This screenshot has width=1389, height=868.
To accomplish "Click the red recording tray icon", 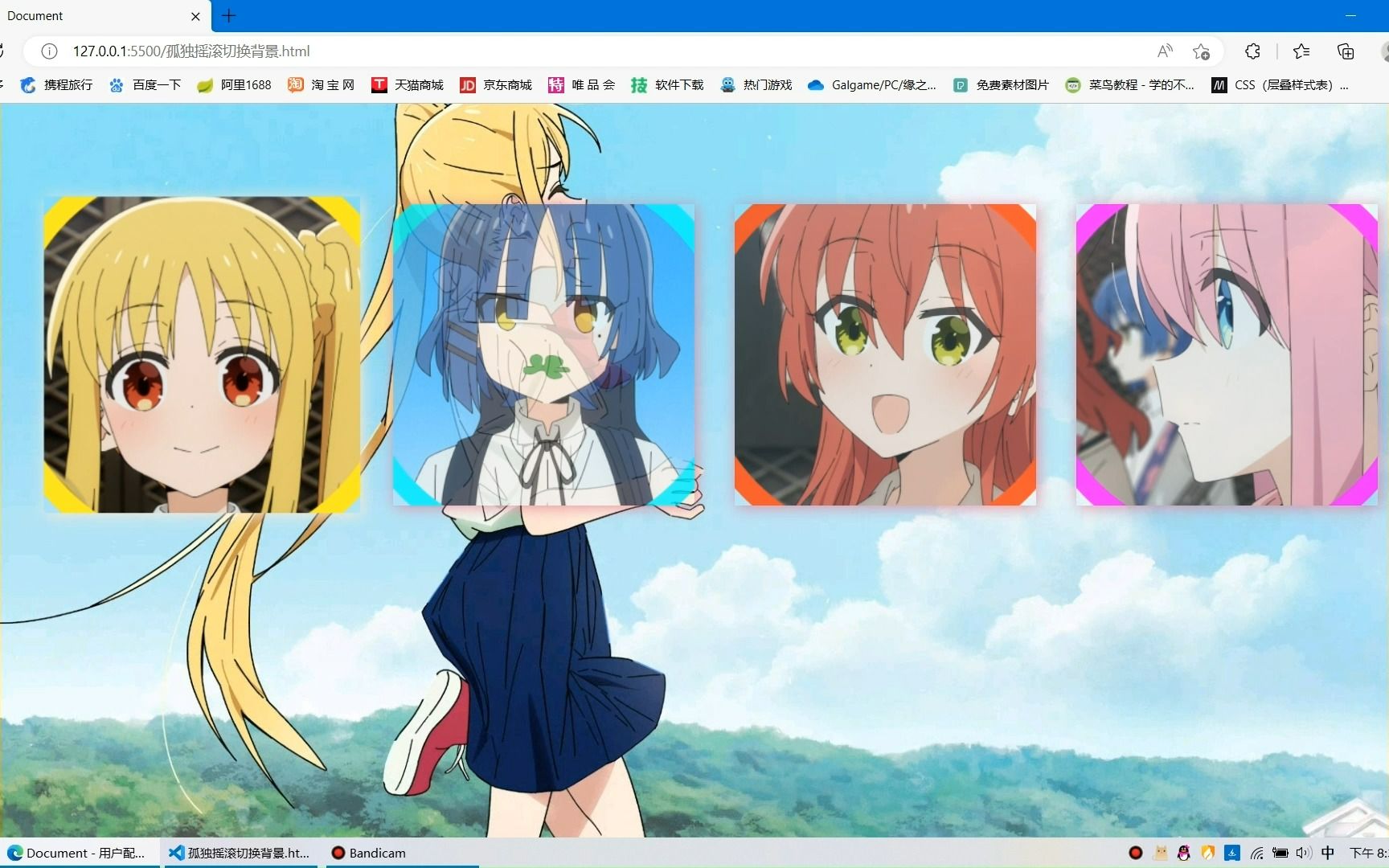I will pos(1136,853).
